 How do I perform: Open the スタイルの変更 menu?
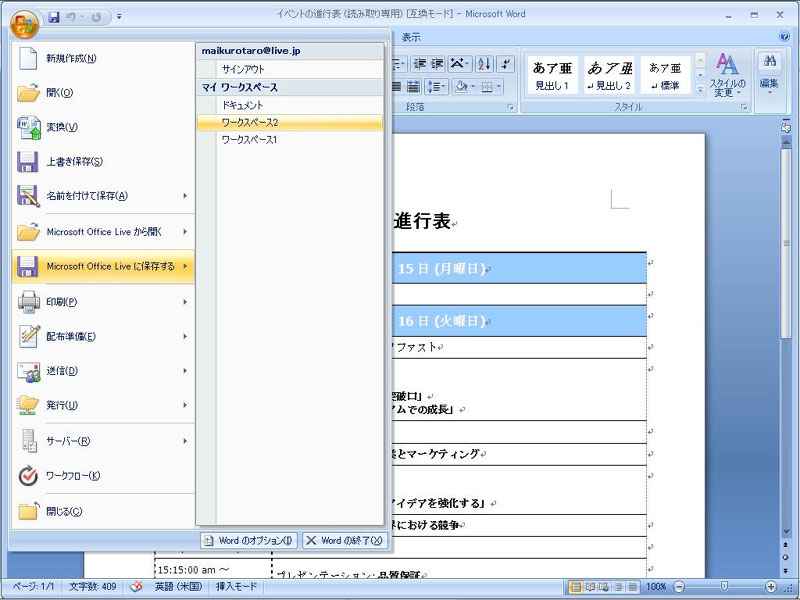727,75
